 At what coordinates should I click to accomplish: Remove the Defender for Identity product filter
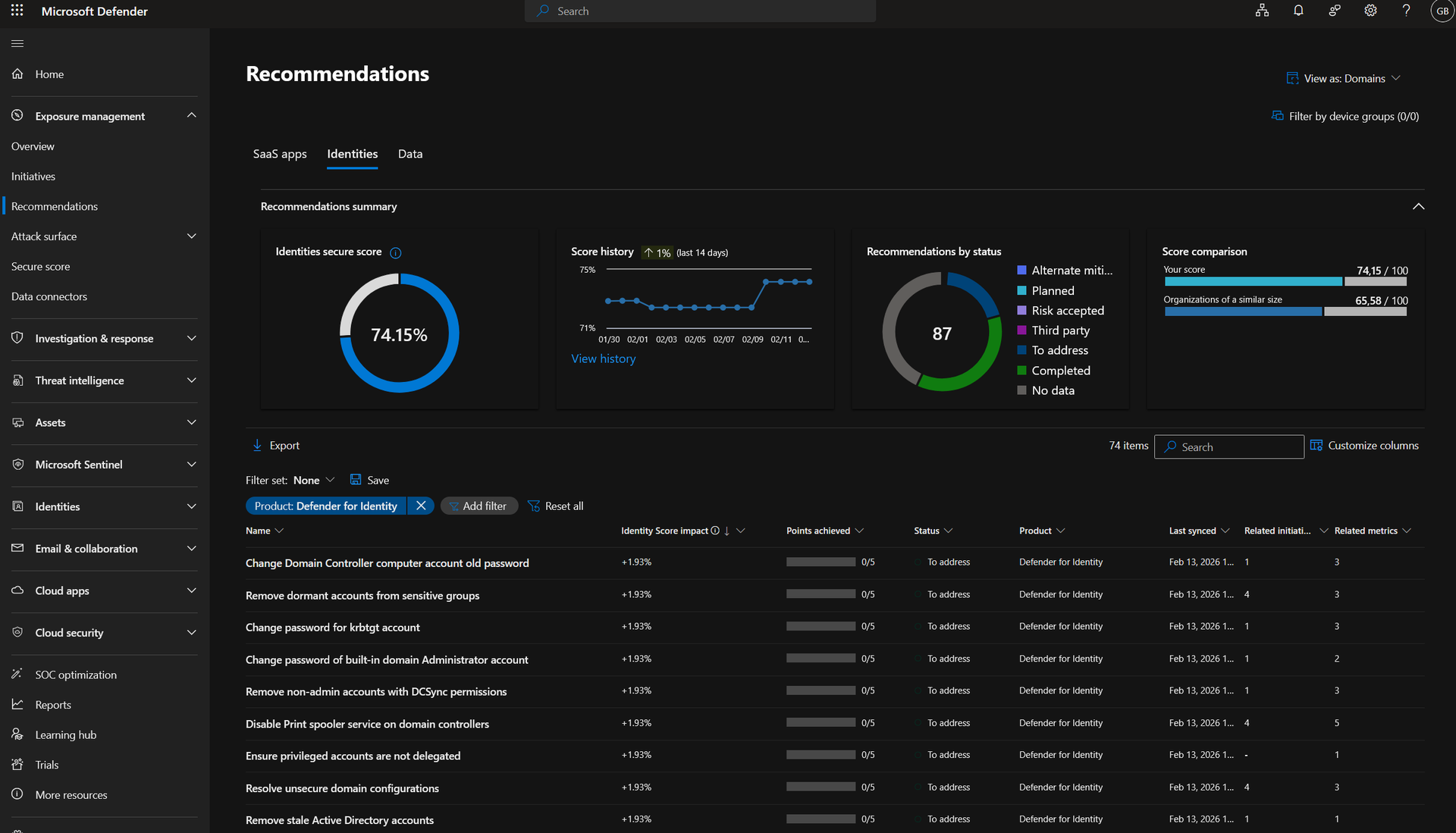point(421,506)
